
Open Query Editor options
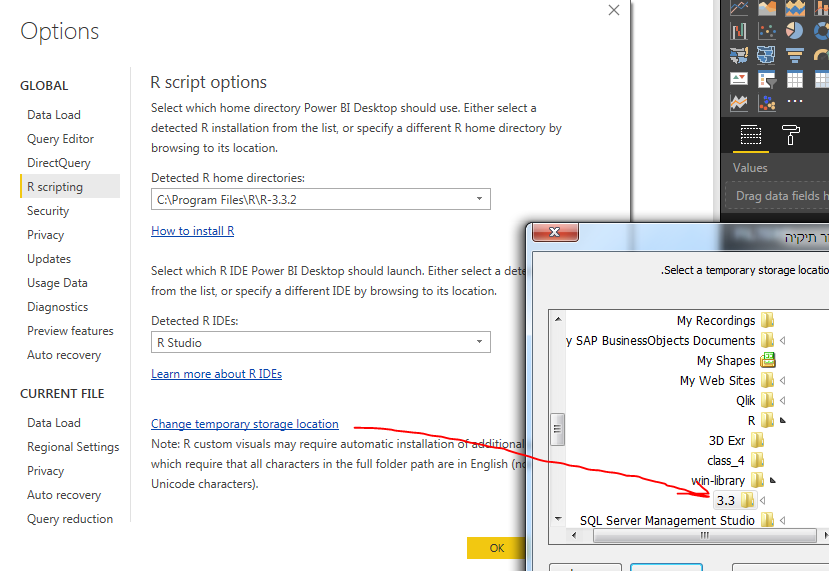(60, 139)
